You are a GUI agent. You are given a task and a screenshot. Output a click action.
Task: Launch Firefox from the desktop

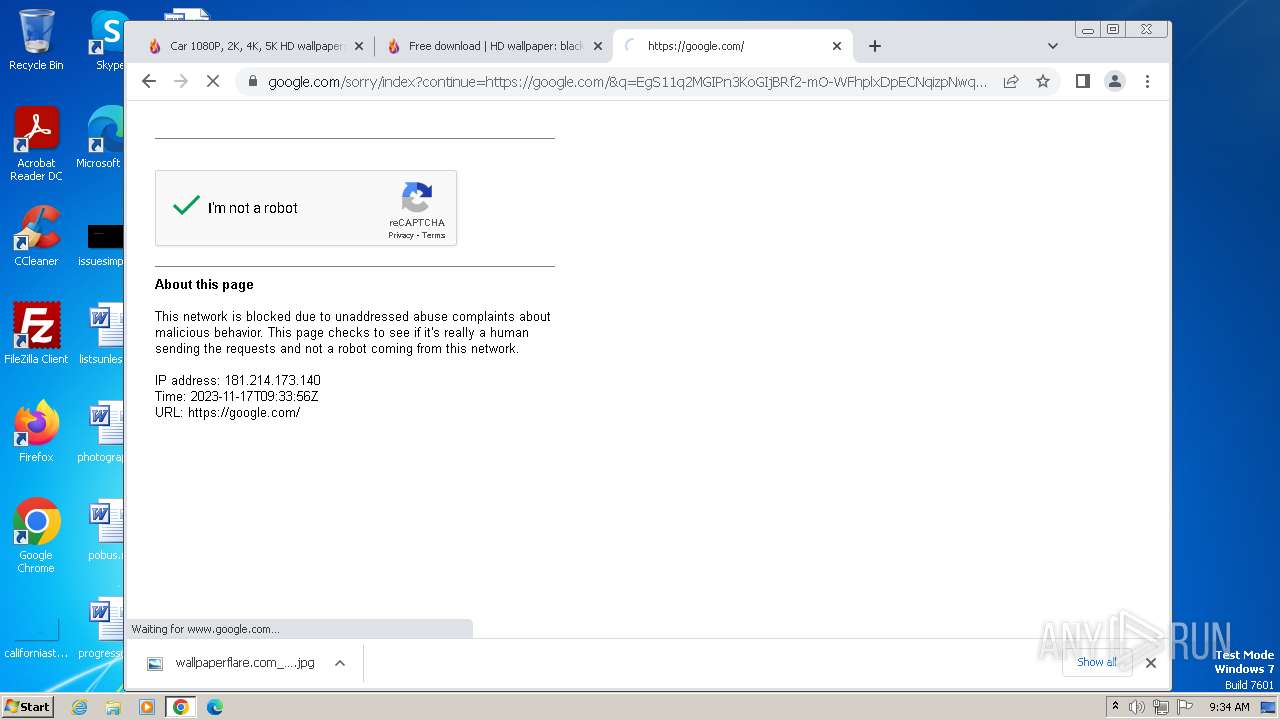[36, 432]
